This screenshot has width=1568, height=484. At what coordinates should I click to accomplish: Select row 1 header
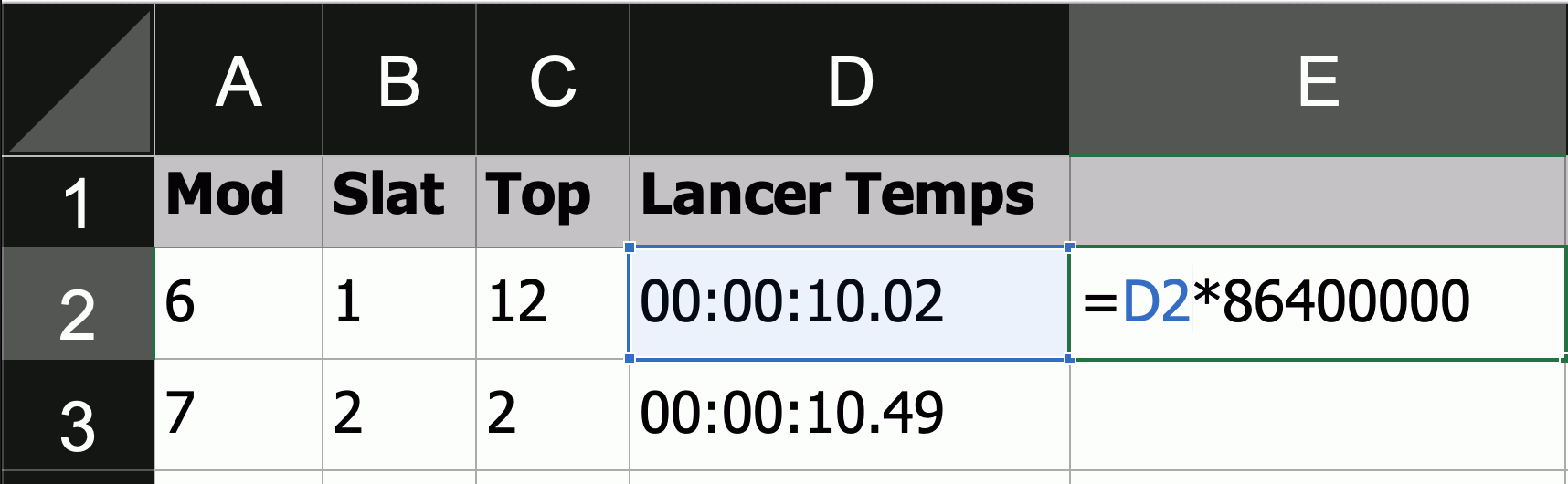78,203
